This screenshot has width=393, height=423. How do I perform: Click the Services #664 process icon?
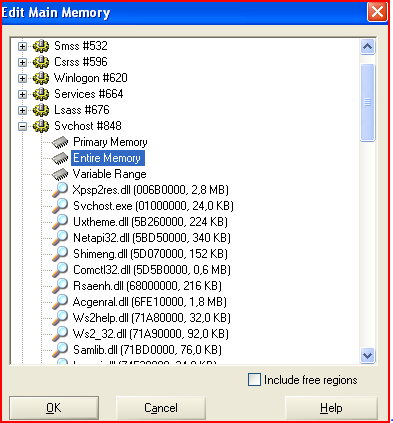[x=41, y=94]
